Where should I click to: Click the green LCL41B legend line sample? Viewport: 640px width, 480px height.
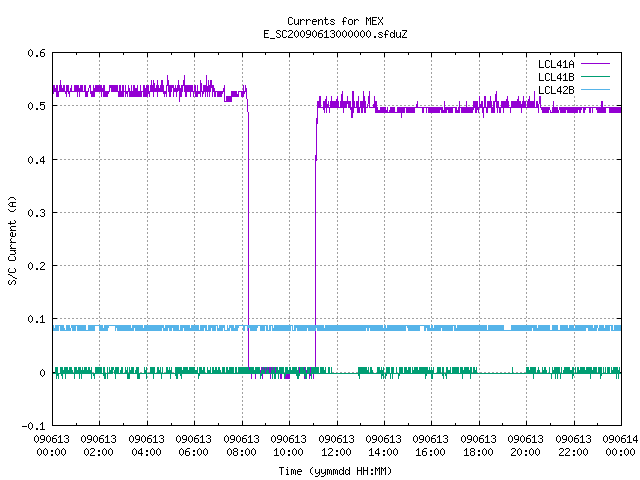595,77
